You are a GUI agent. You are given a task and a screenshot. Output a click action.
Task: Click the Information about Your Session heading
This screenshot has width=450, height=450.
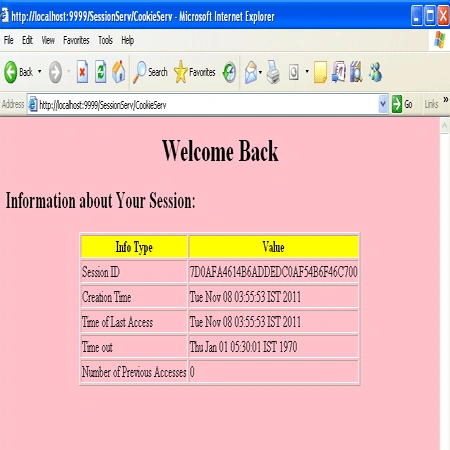pyautogui.click(x=100, y=201)
